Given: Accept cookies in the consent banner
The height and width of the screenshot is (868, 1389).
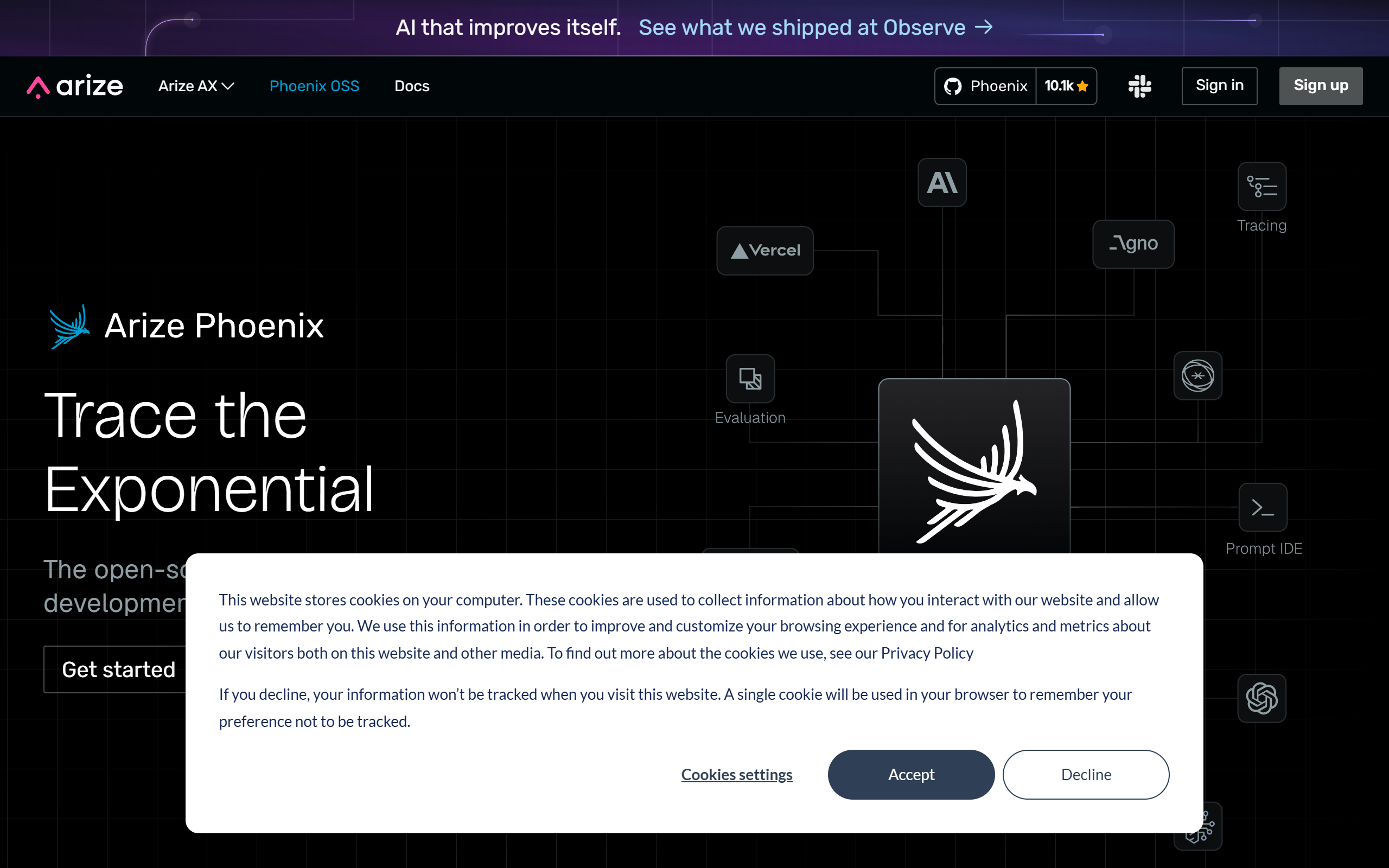Looking at the screenshot, I should (x=911, y=775).
